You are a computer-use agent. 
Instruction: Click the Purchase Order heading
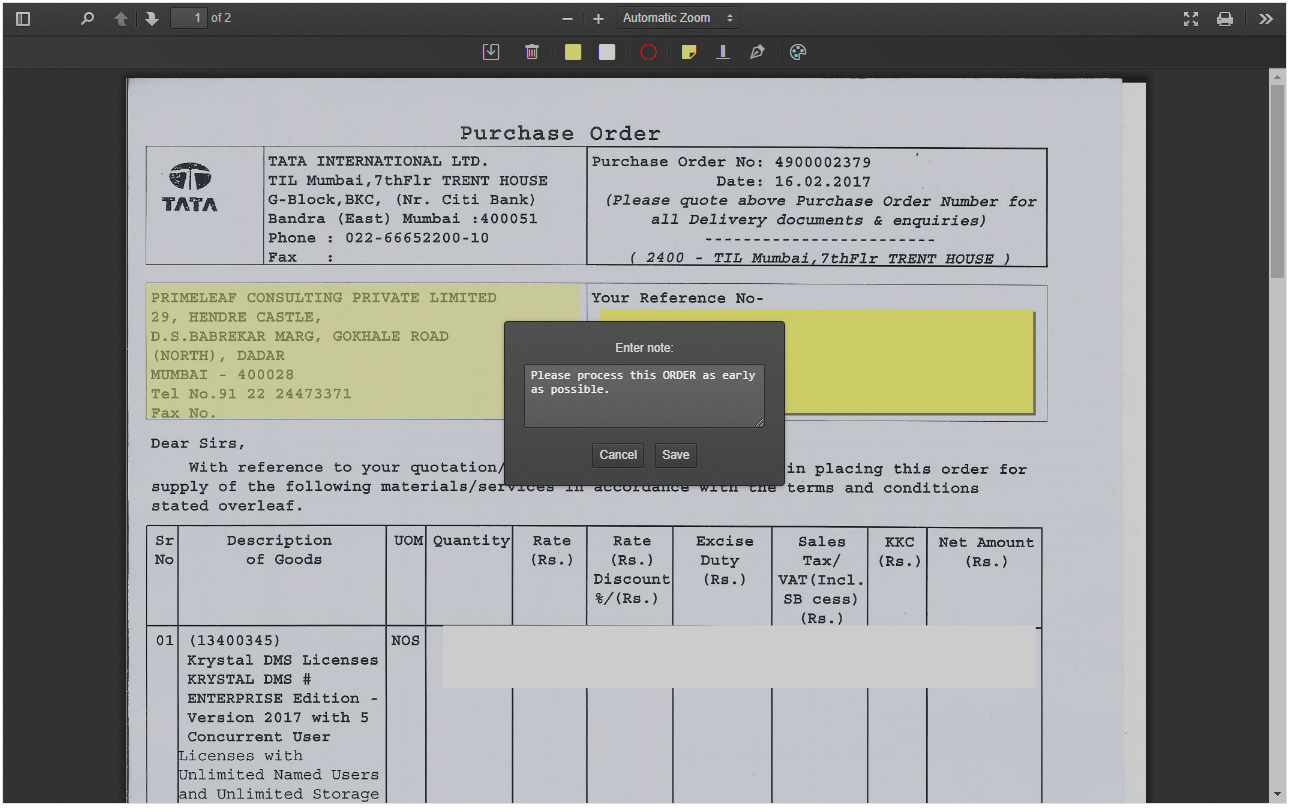coord(560,133)
